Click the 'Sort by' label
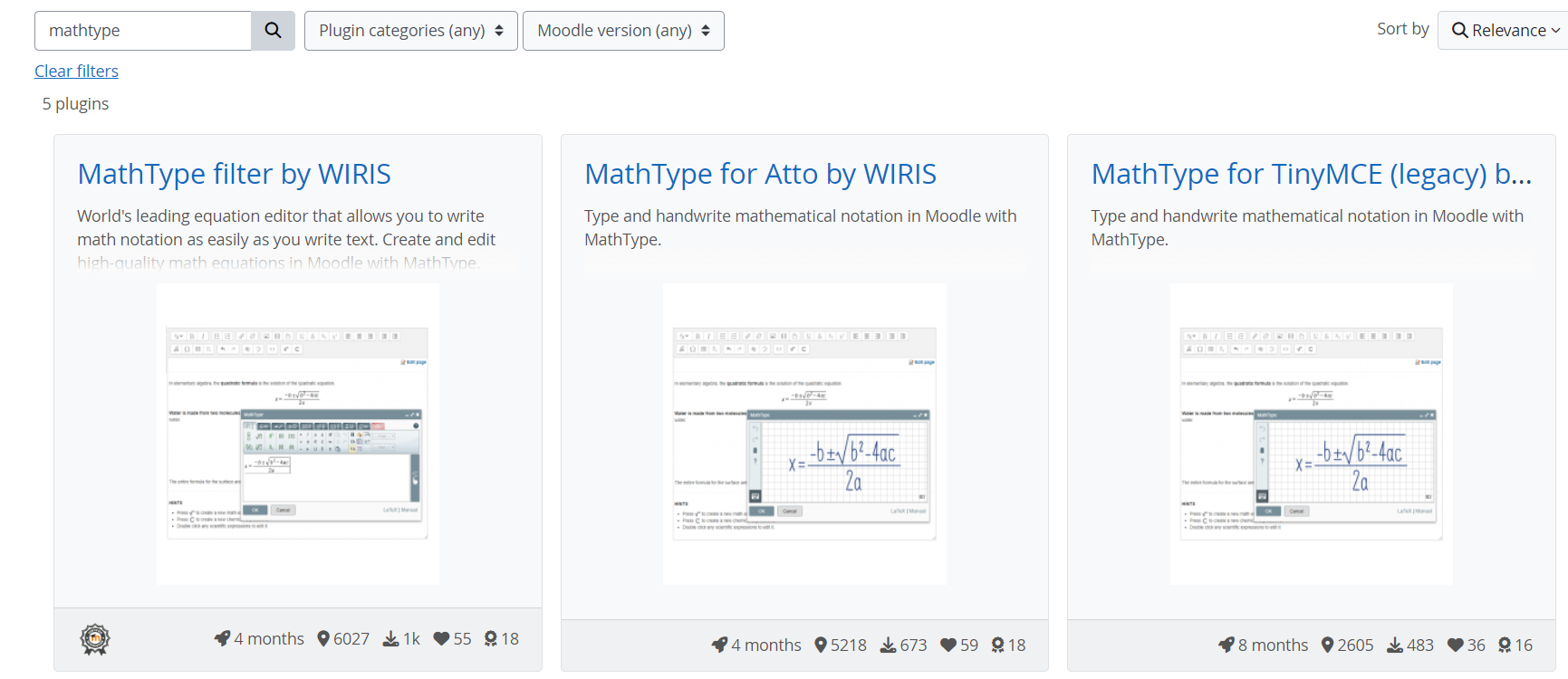 (1402, 29)
